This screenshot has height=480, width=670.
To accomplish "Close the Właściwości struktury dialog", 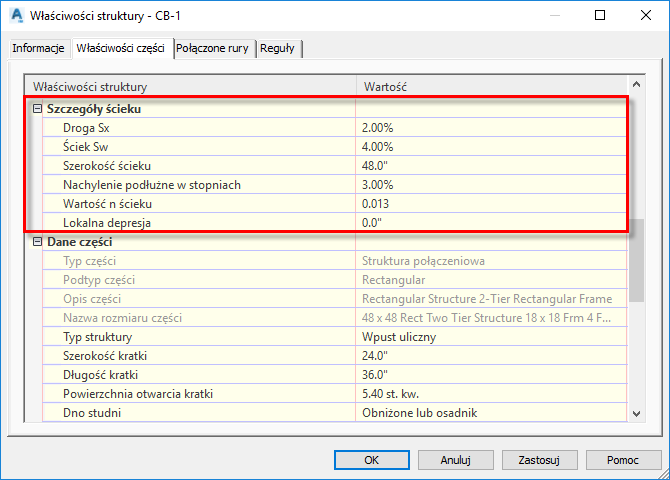I will click(646, 15).
